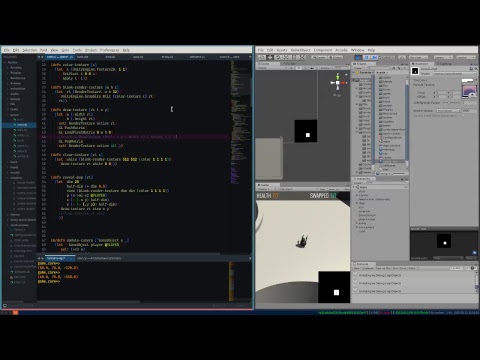480x360 pixels.
Task: Click the material preview sphere in Inspector bottom
Action: tap(444, 241)
